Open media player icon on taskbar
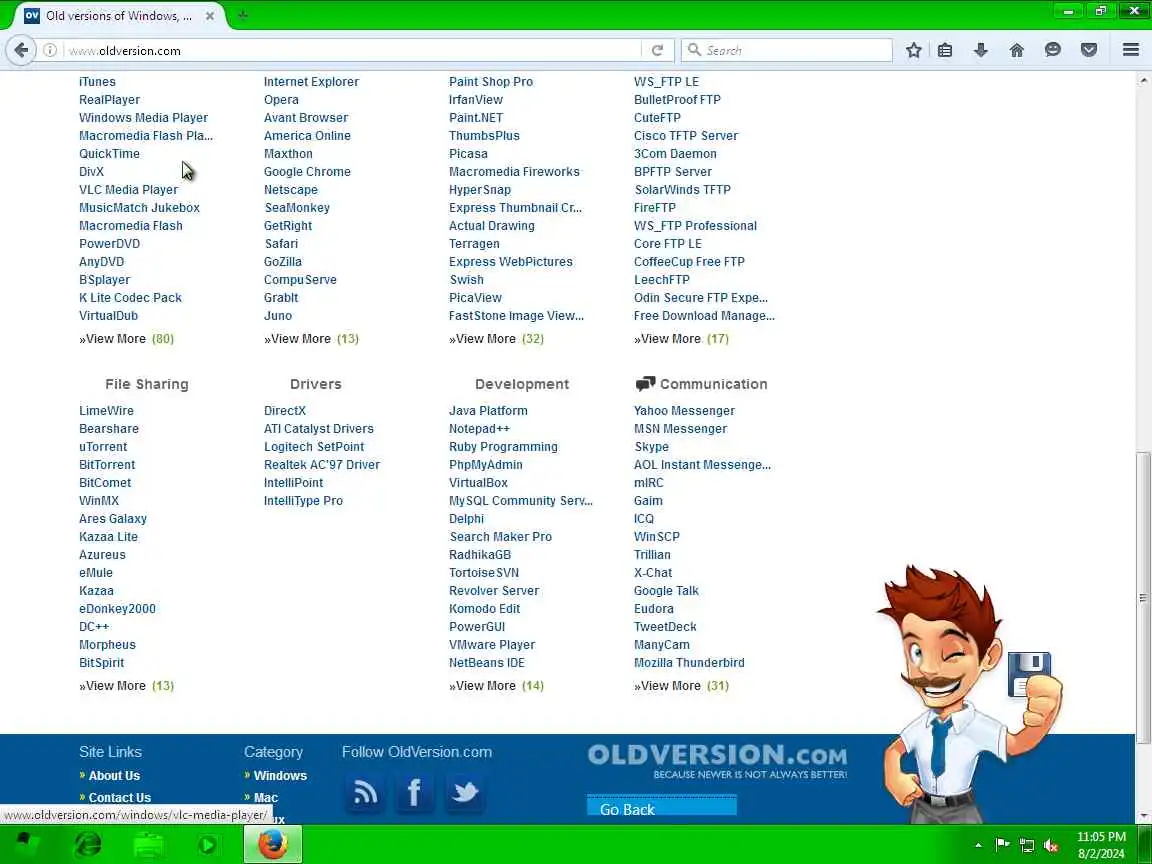The width and height of the screenshot is (1152, 864). [x=207, y=844]
